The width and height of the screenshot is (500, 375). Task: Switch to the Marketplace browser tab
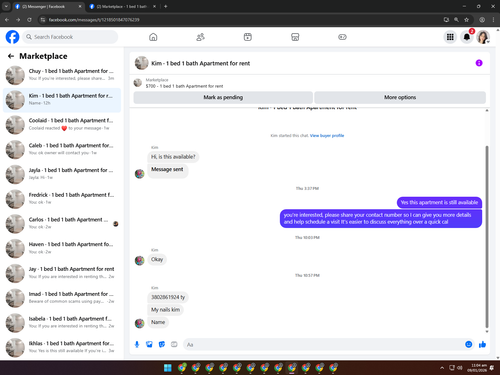(x=122, y=6)
